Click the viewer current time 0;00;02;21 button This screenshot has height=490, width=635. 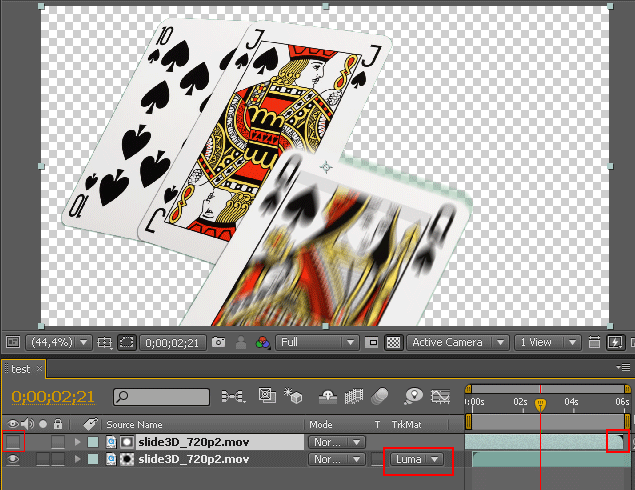click(x=172, y=343)
